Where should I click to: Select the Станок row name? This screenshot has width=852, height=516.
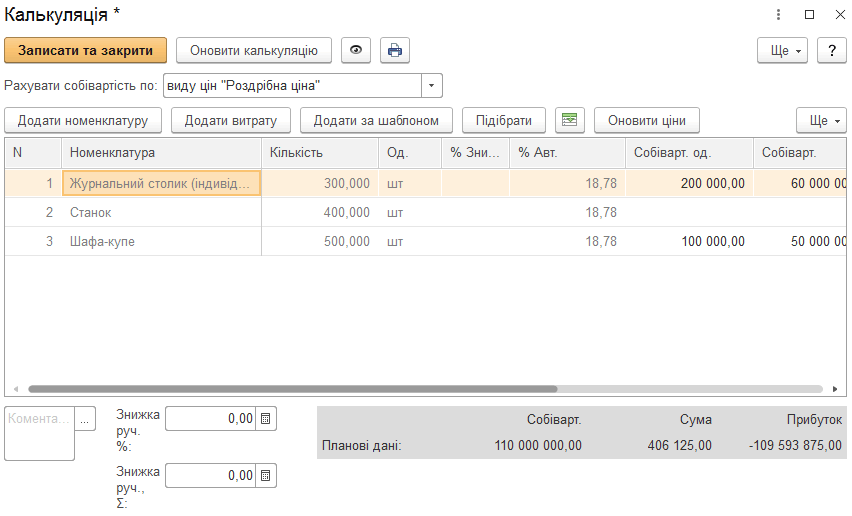tap(90, 212)
